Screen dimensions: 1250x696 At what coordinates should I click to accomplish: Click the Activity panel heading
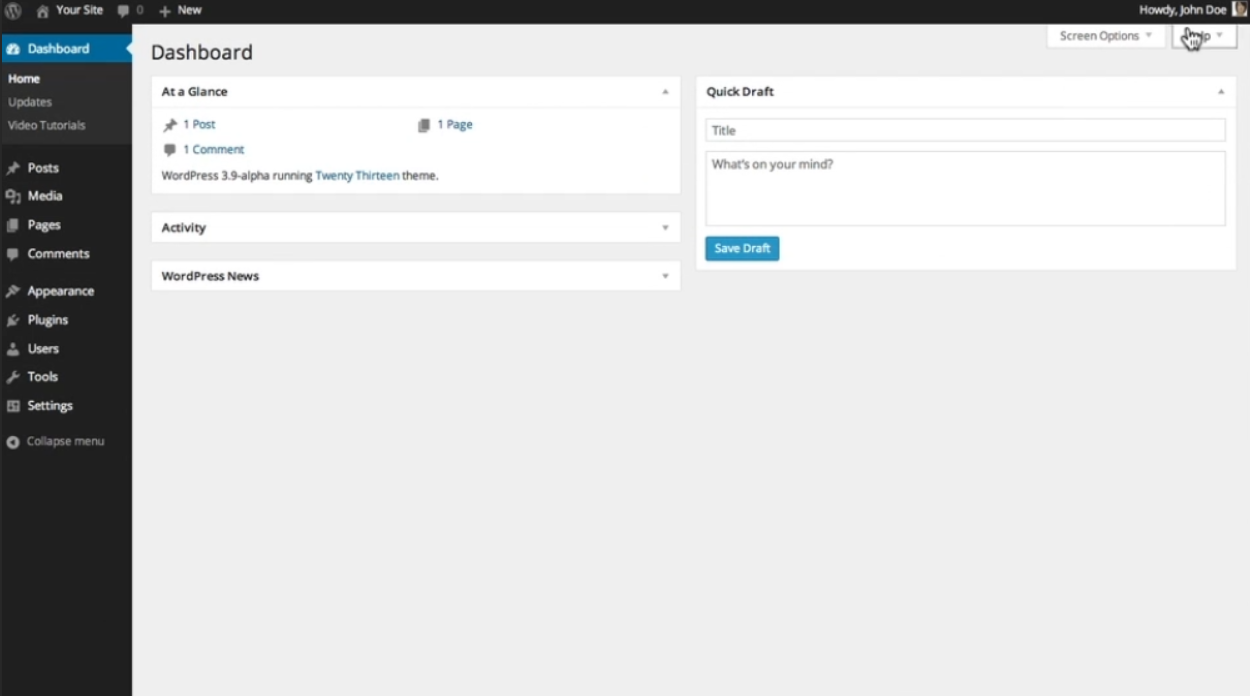click(x=184, y=228)
